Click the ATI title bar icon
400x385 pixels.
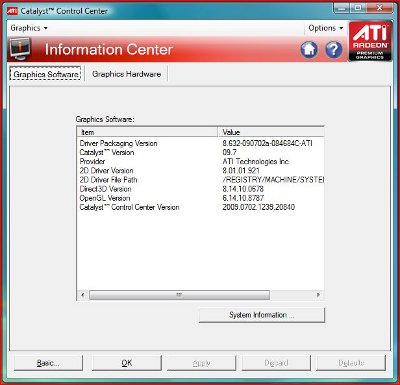click(x=12, y=11)
